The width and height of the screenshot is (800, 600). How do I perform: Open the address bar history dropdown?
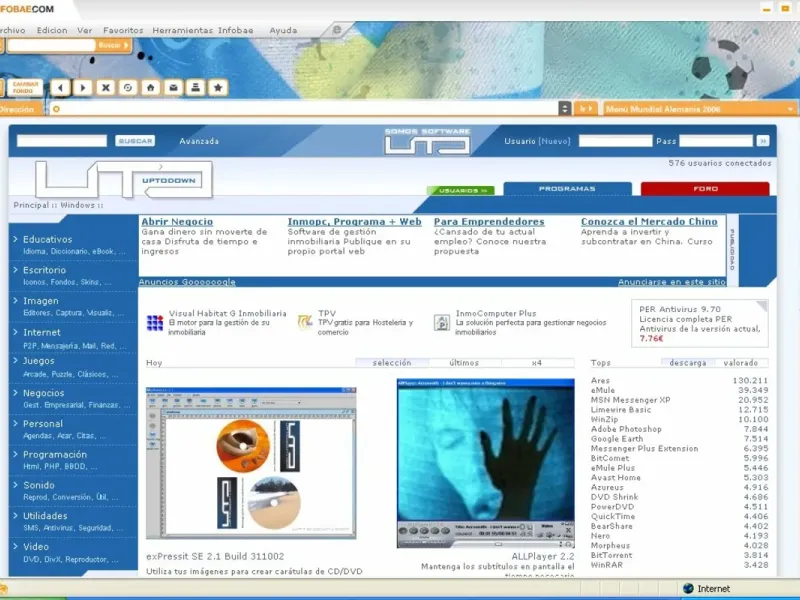[x=564, y=109]
